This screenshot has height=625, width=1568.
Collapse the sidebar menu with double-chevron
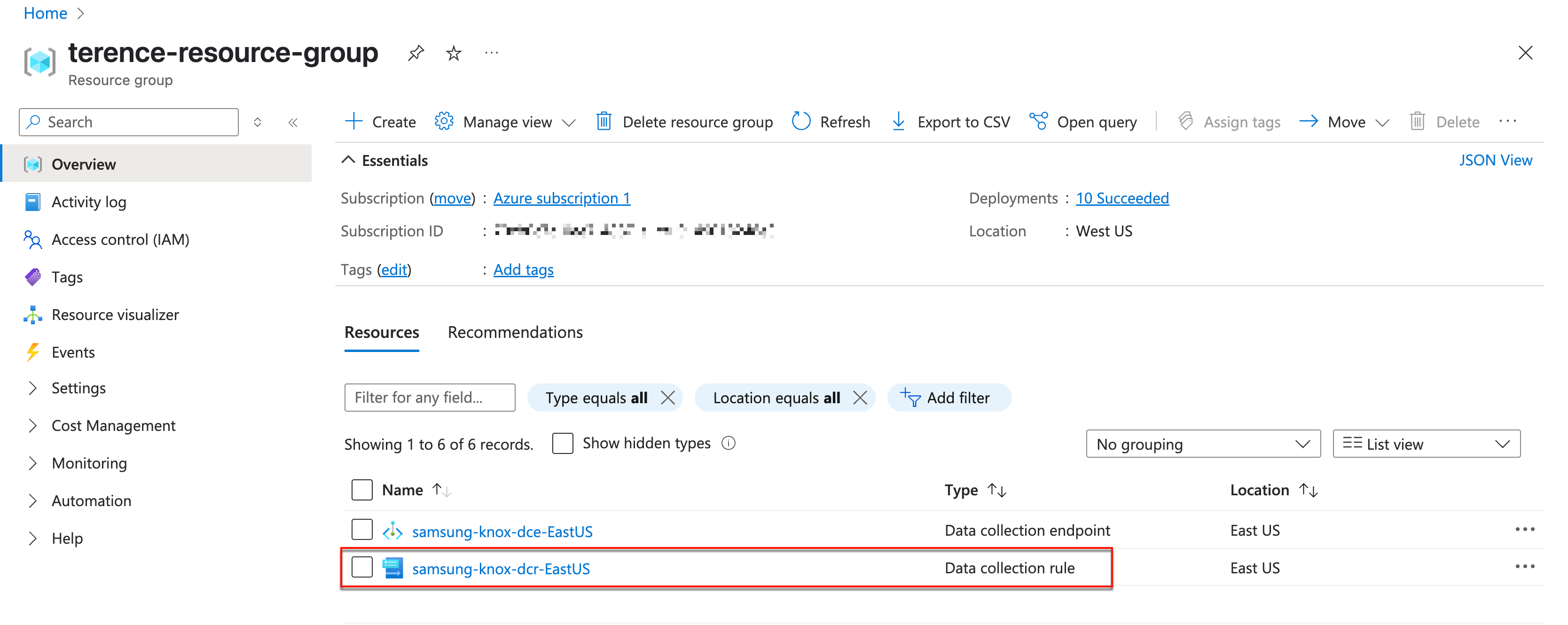point(293,122)
